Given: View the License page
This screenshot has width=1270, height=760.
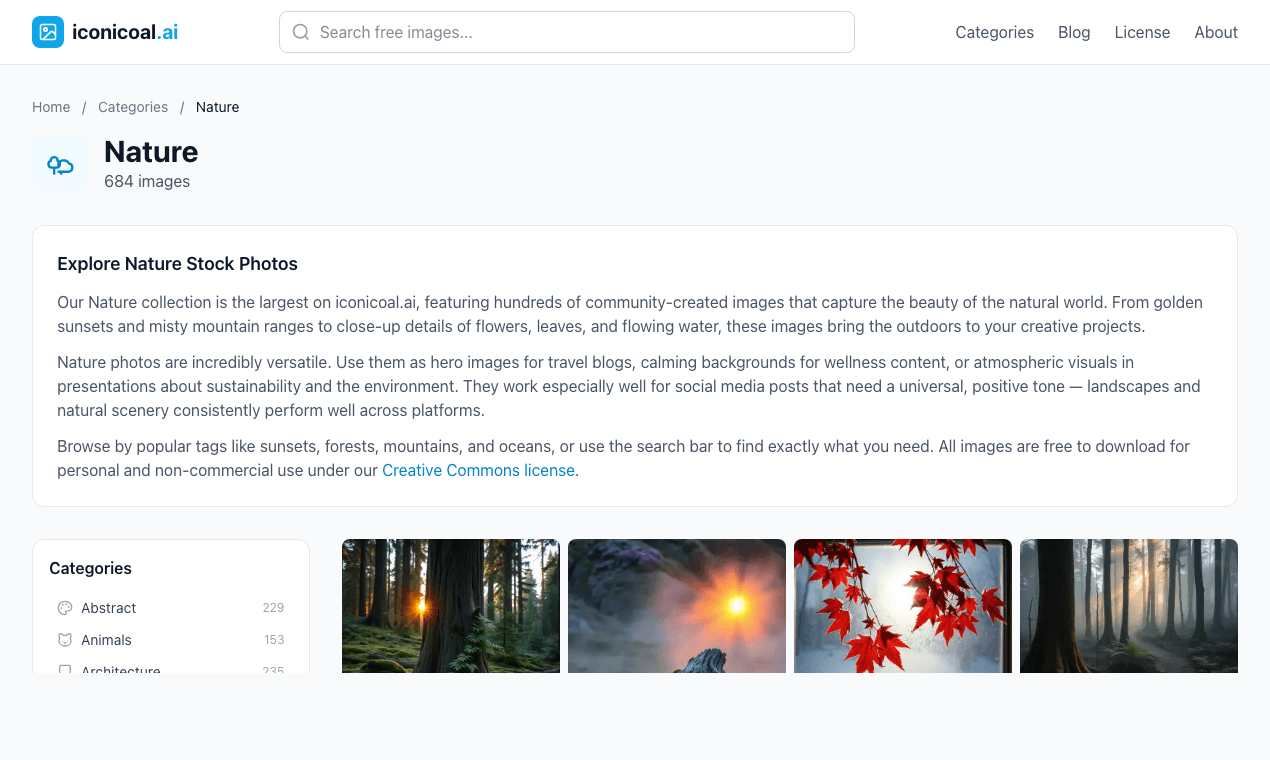Looking at the screenshot, I should click(1142, 32).
